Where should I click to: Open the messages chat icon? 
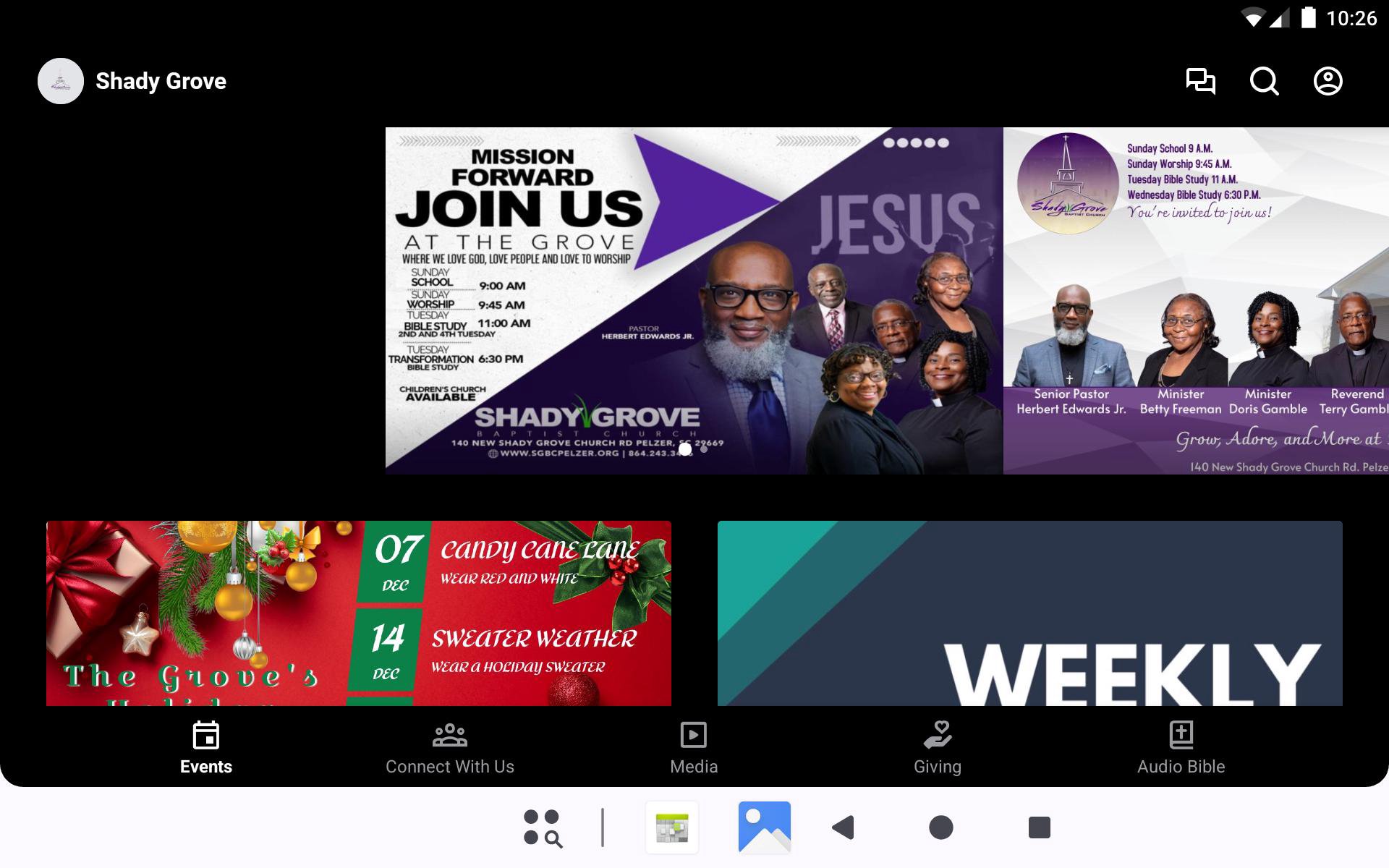click(x=1200, y=81)
